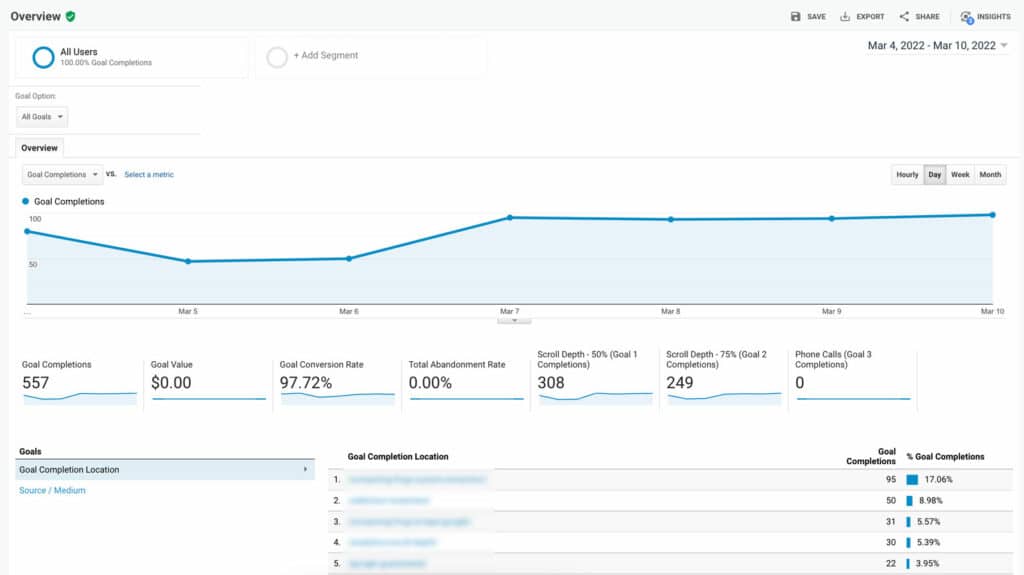The image size is (1024, 575).
Task: Click the 17.06% bar
Action: click(x=912, y=480)
